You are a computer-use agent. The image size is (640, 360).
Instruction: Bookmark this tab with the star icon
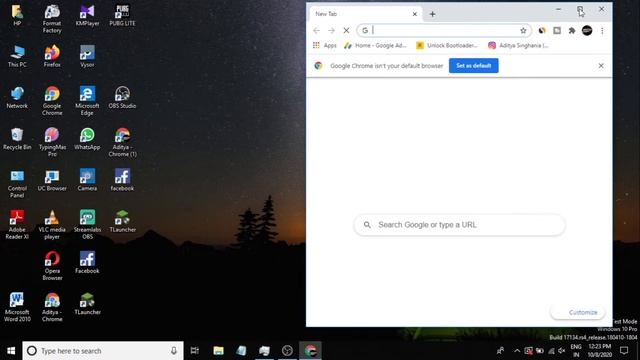click(x=523, y=31)
